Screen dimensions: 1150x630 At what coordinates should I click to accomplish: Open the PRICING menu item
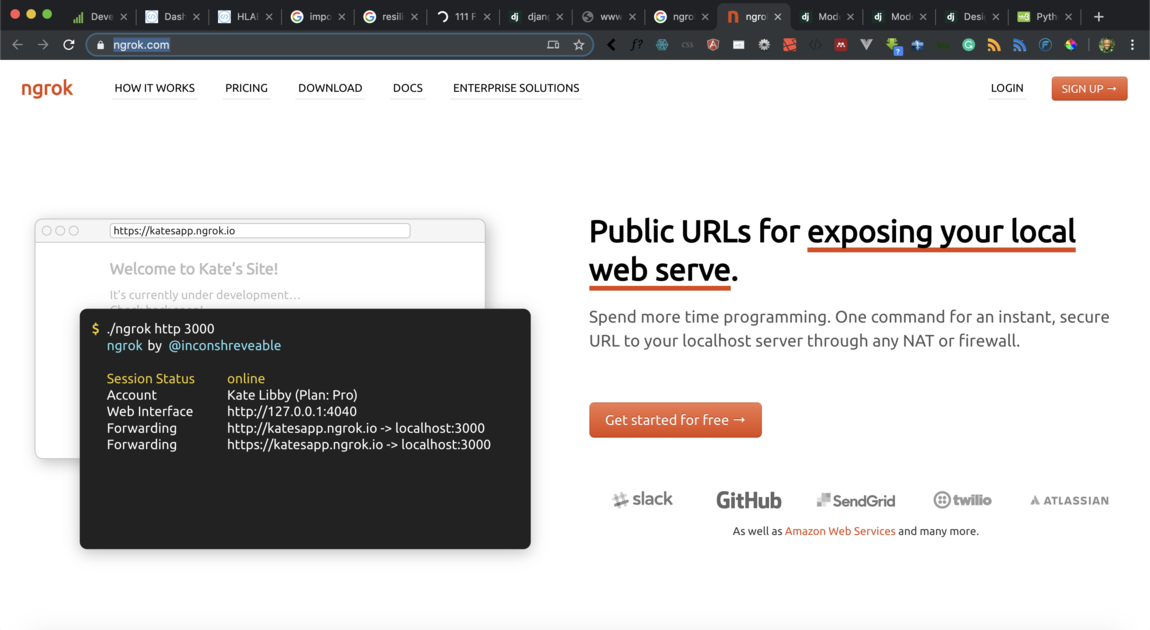(246, 88)
